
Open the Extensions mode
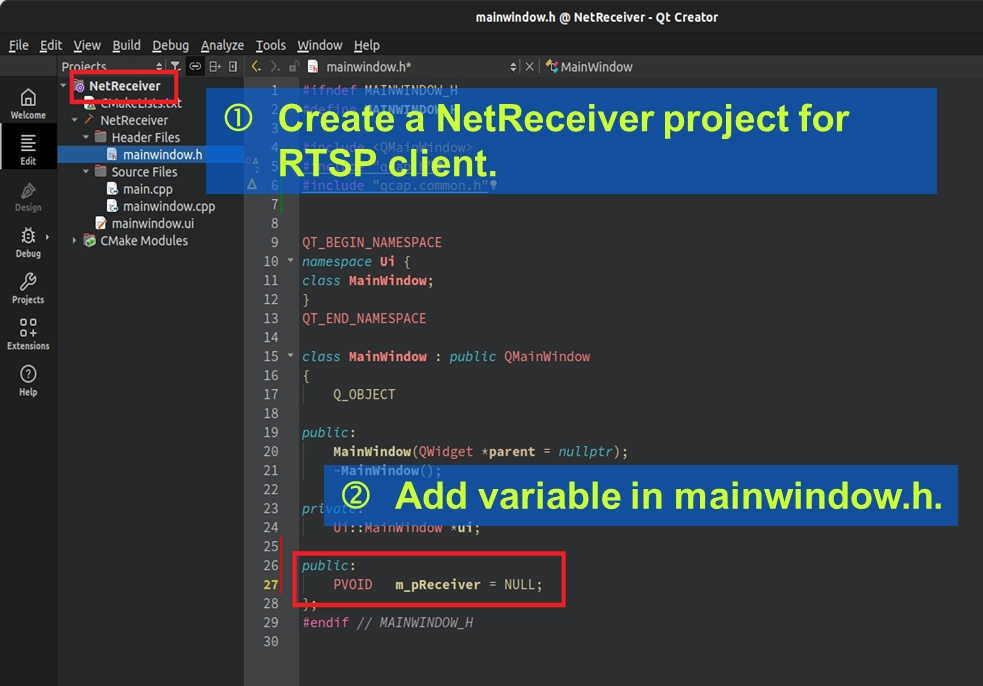pyautogui.click(x=28, y=335)
